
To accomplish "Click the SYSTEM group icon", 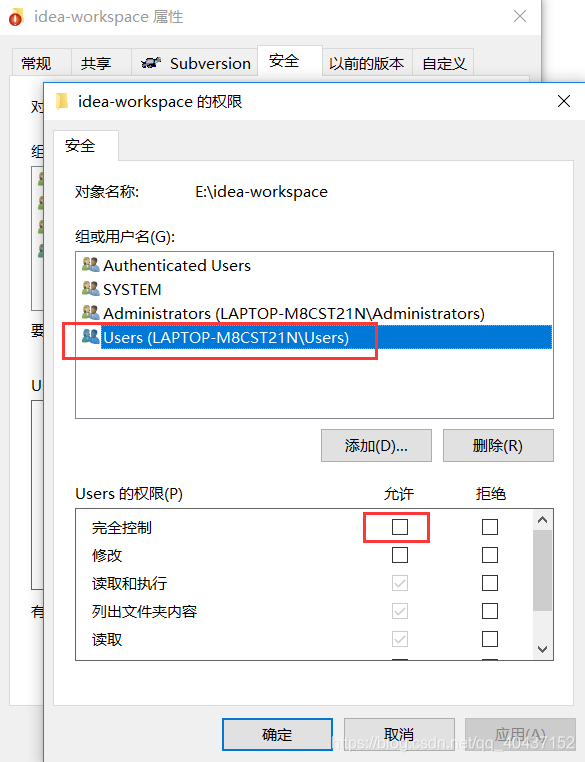I will (x=90, y=289).
